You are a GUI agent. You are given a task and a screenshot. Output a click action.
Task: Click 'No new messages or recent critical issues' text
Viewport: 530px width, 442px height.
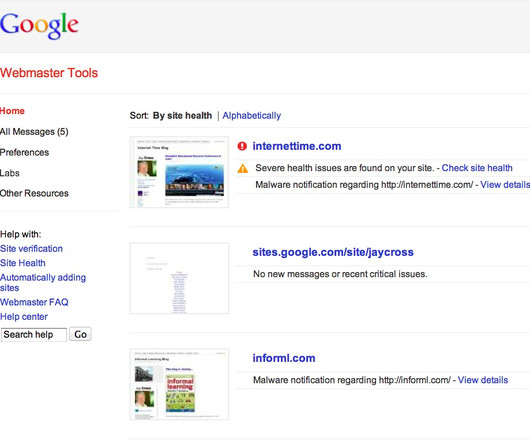pos(340,274)
